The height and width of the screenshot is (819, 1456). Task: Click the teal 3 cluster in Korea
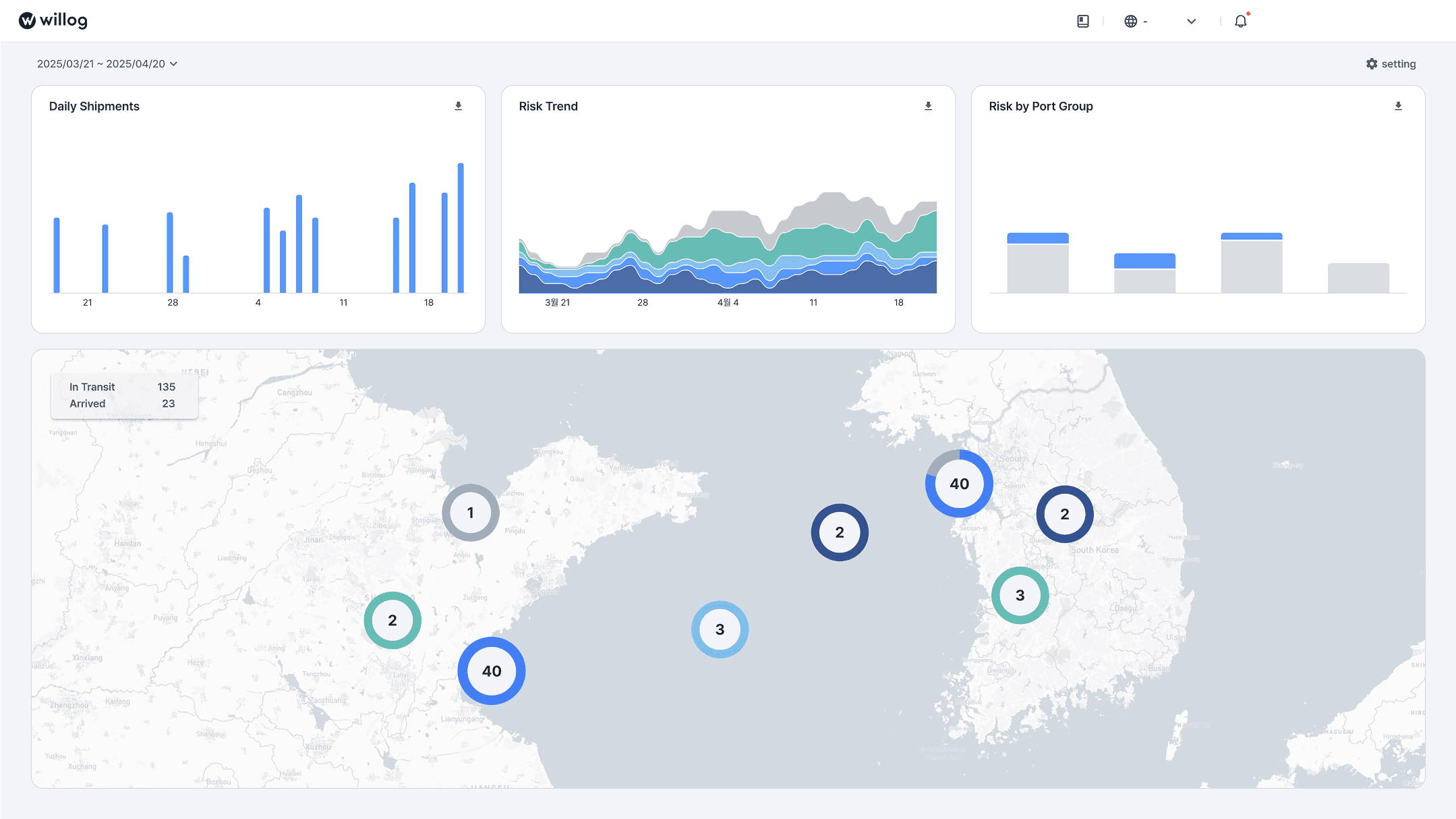[1020, 595]
